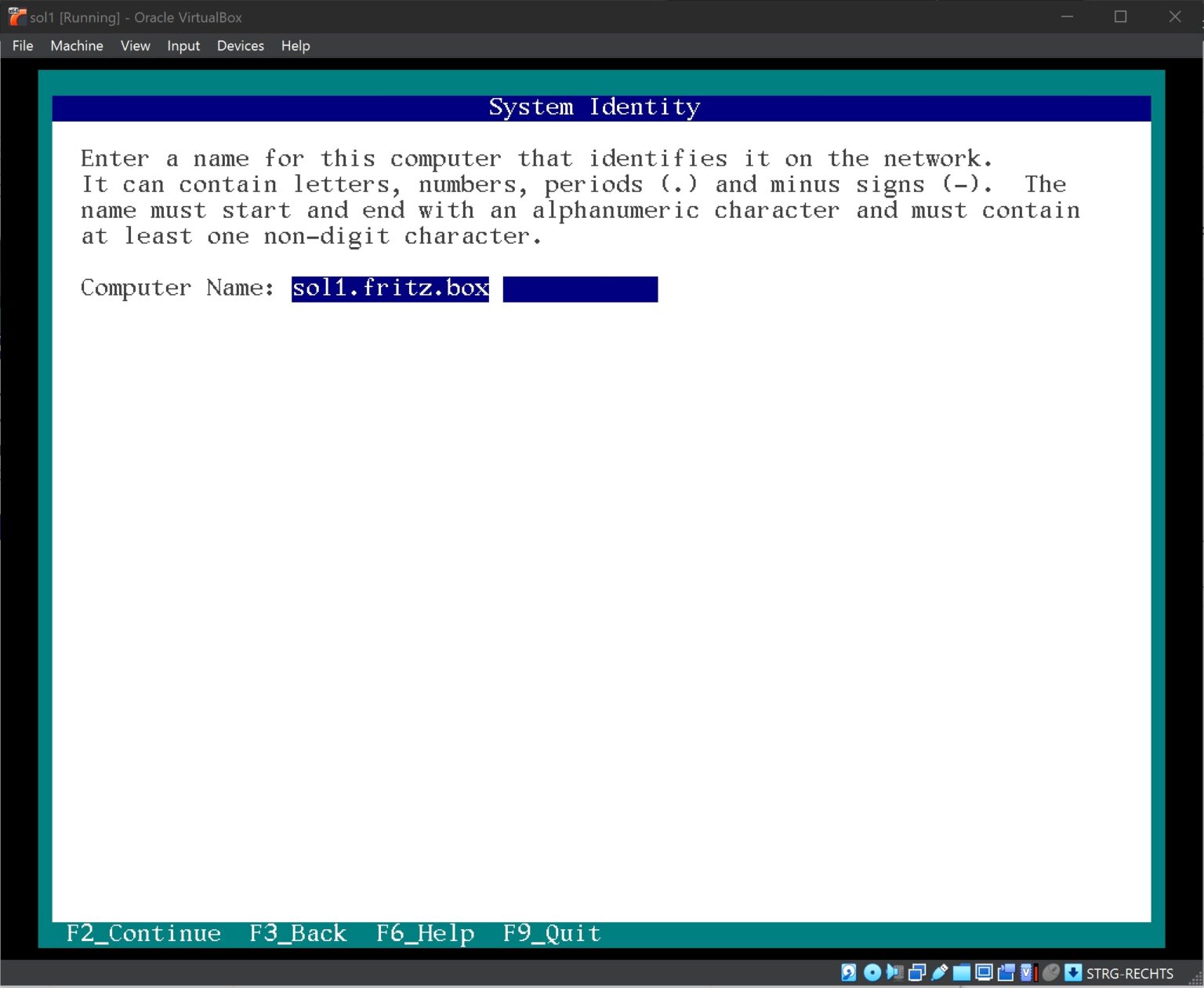Open the network adapter status icon
Viewport: 1204px width, 988px height.
tap(916, 973)
